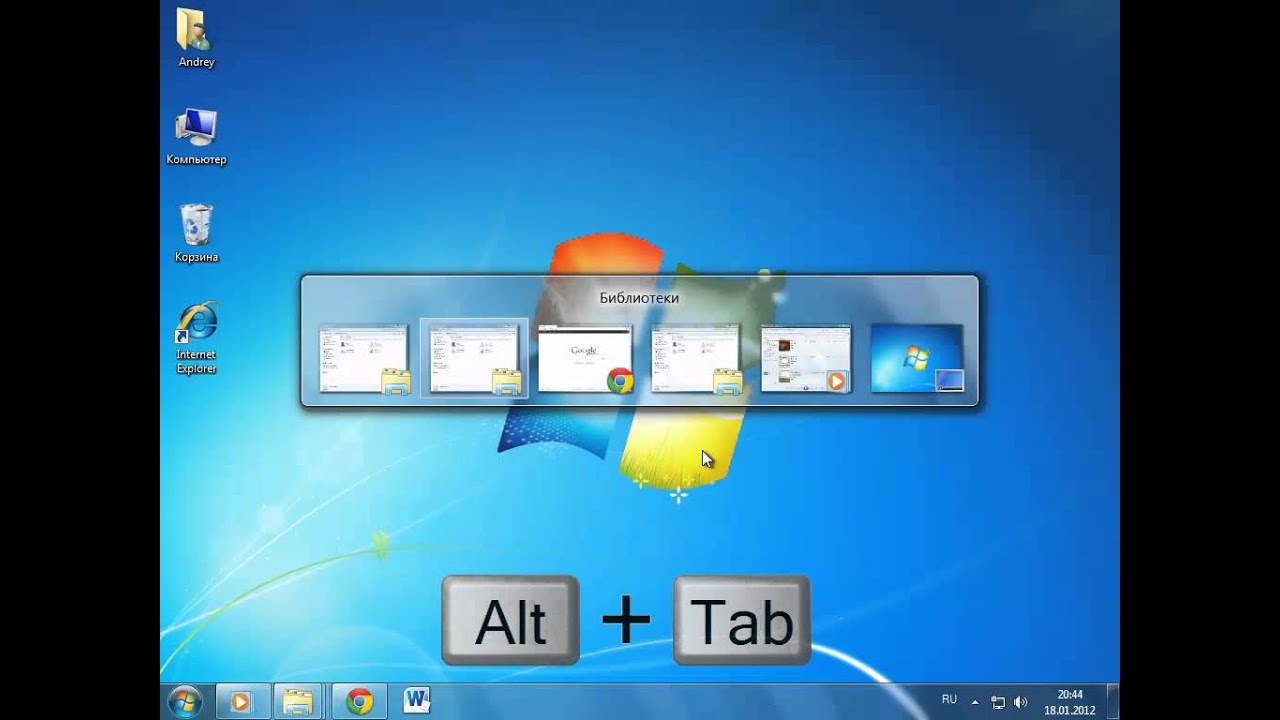Viewport: 1280px width, 720px height.
Task: Open the Windows Start menu orb
Action: [x=185, y=702]
